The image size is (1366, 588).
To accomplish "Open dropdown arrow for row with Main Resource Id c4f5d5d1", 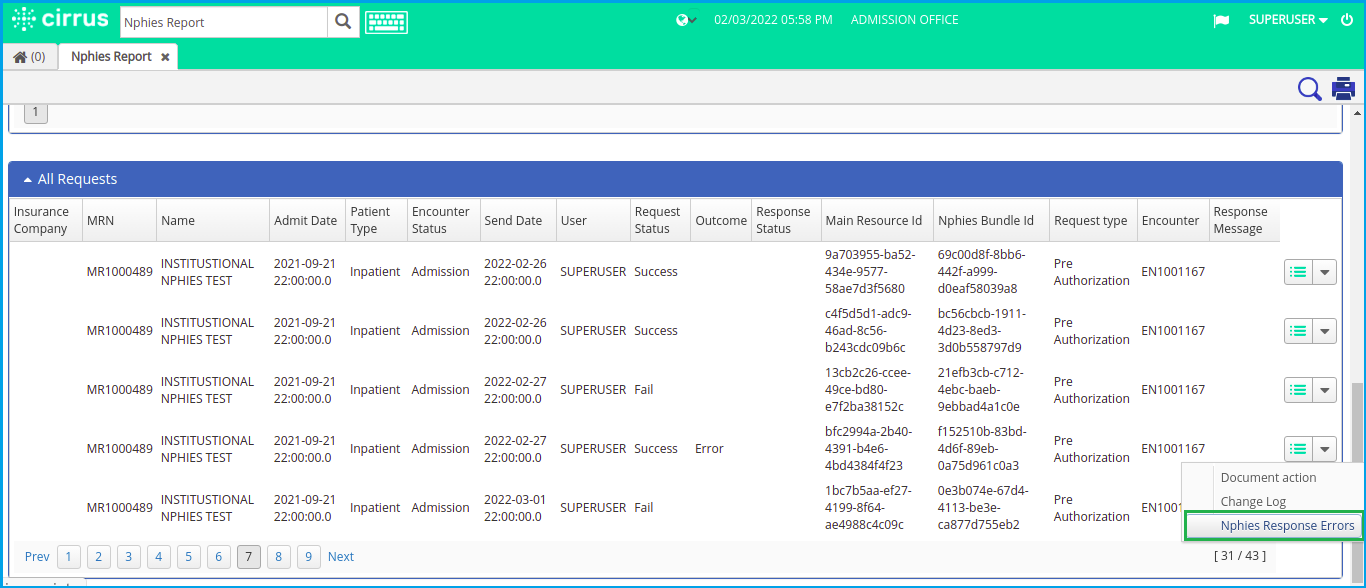I will 1324,331.
